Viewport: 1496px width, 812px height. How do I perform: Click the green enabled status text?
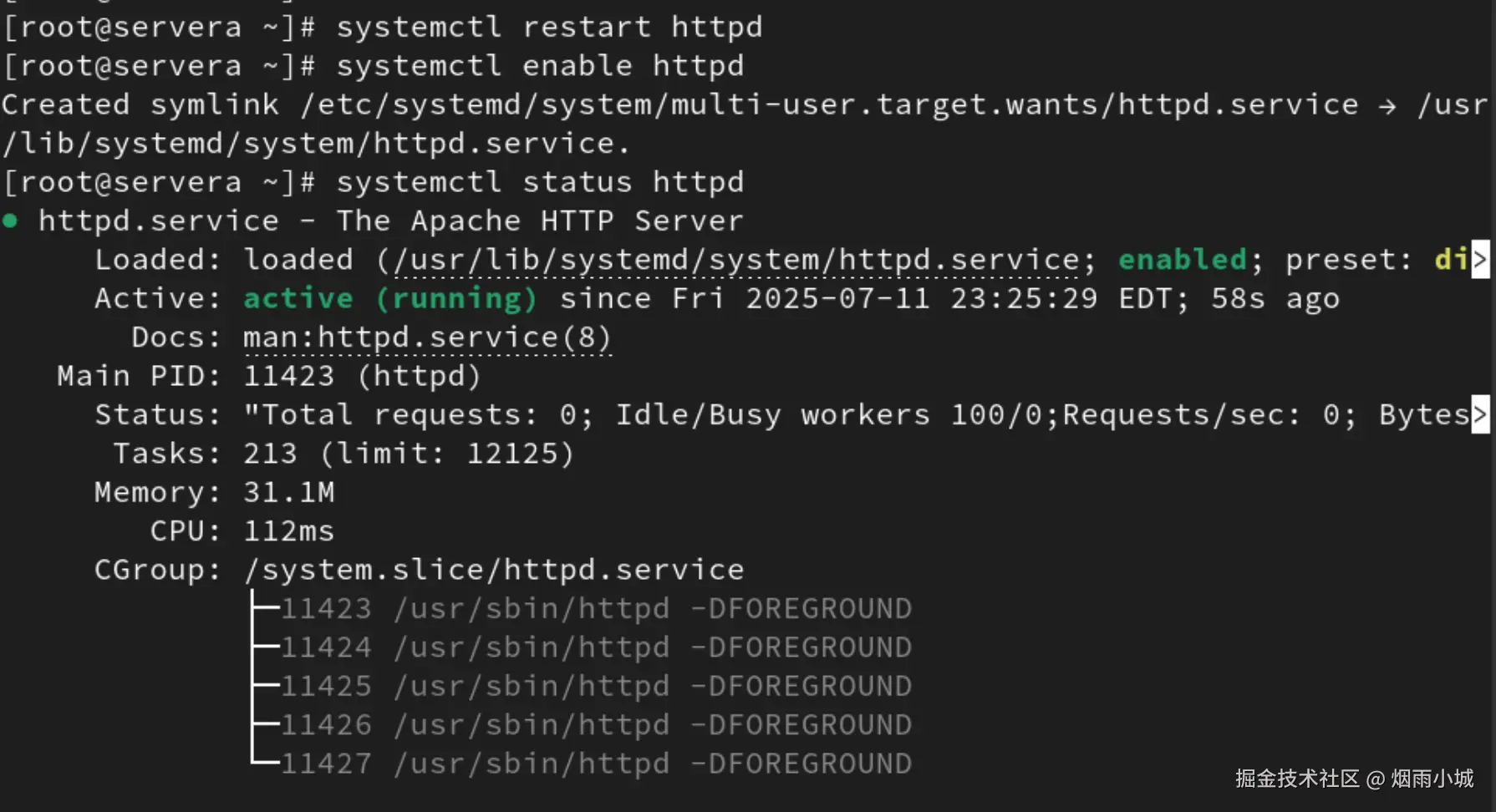tap(1182, 260)
